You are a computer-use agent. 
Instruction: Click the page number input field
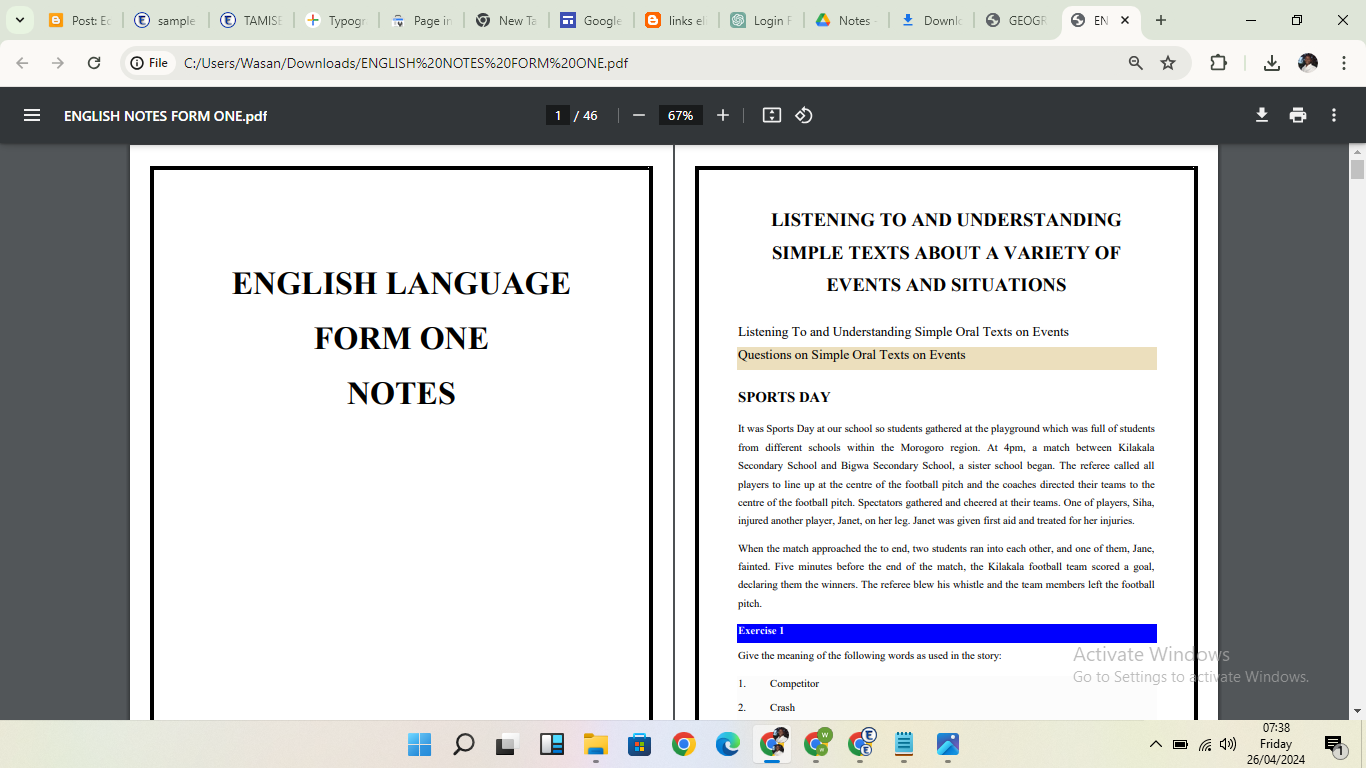[x=558, y=115]
